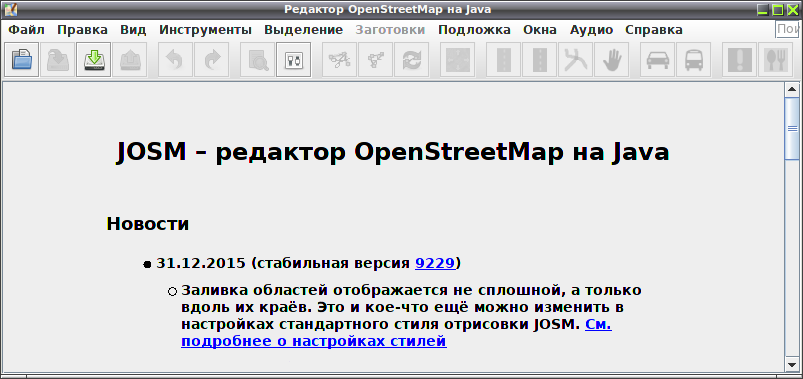Image resolution: width=803 pixels, height=379 pixels.
Task: Click the greyed-out Save disk icon
Action: (x=57, y=59)
